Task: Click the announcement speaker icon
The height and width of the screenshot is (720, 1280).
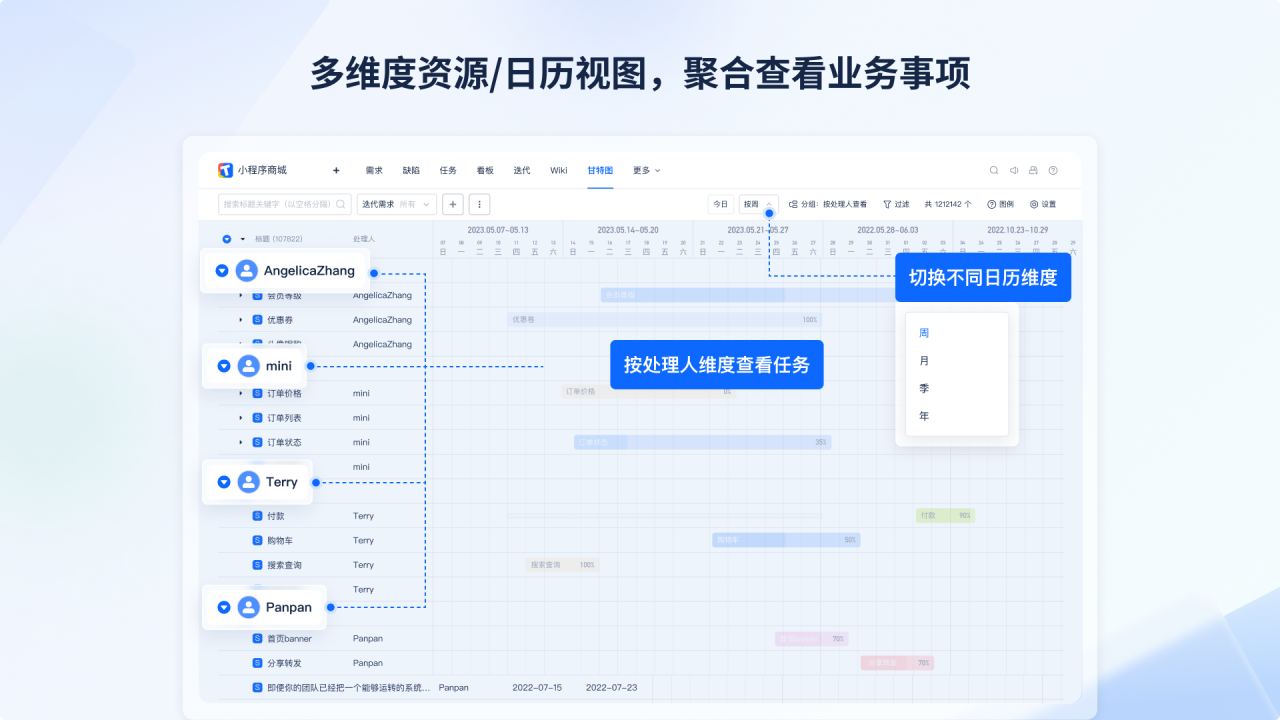Action: [x=1014, y=170]
